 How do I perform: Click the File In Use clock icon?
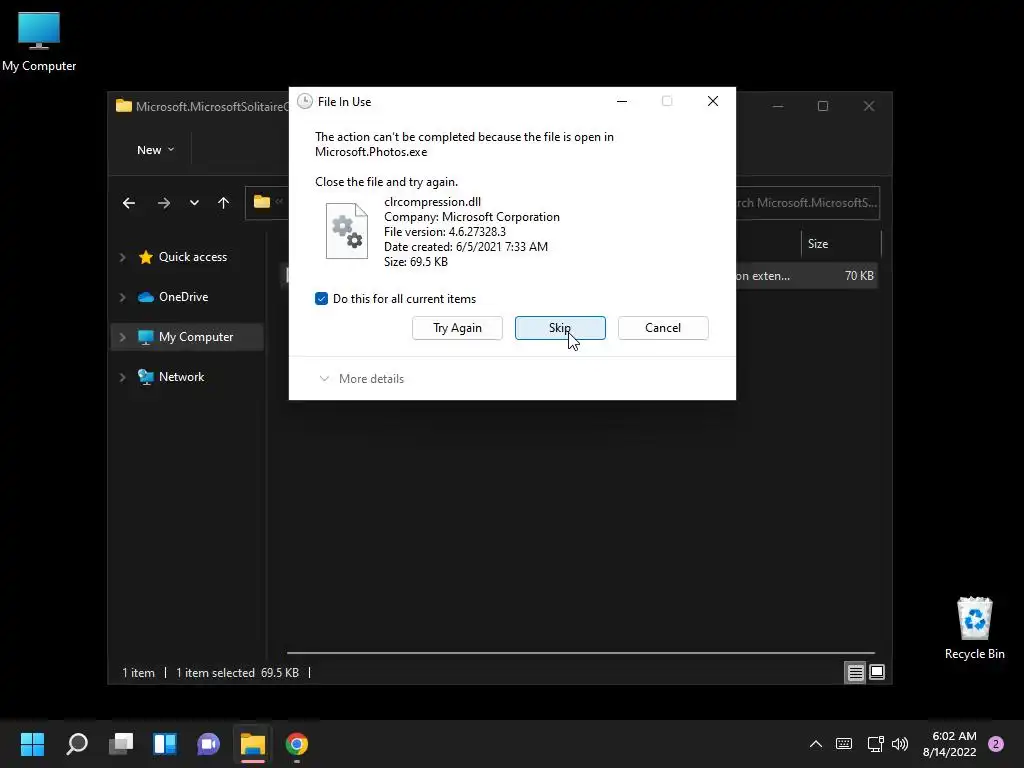coord(304,101)
